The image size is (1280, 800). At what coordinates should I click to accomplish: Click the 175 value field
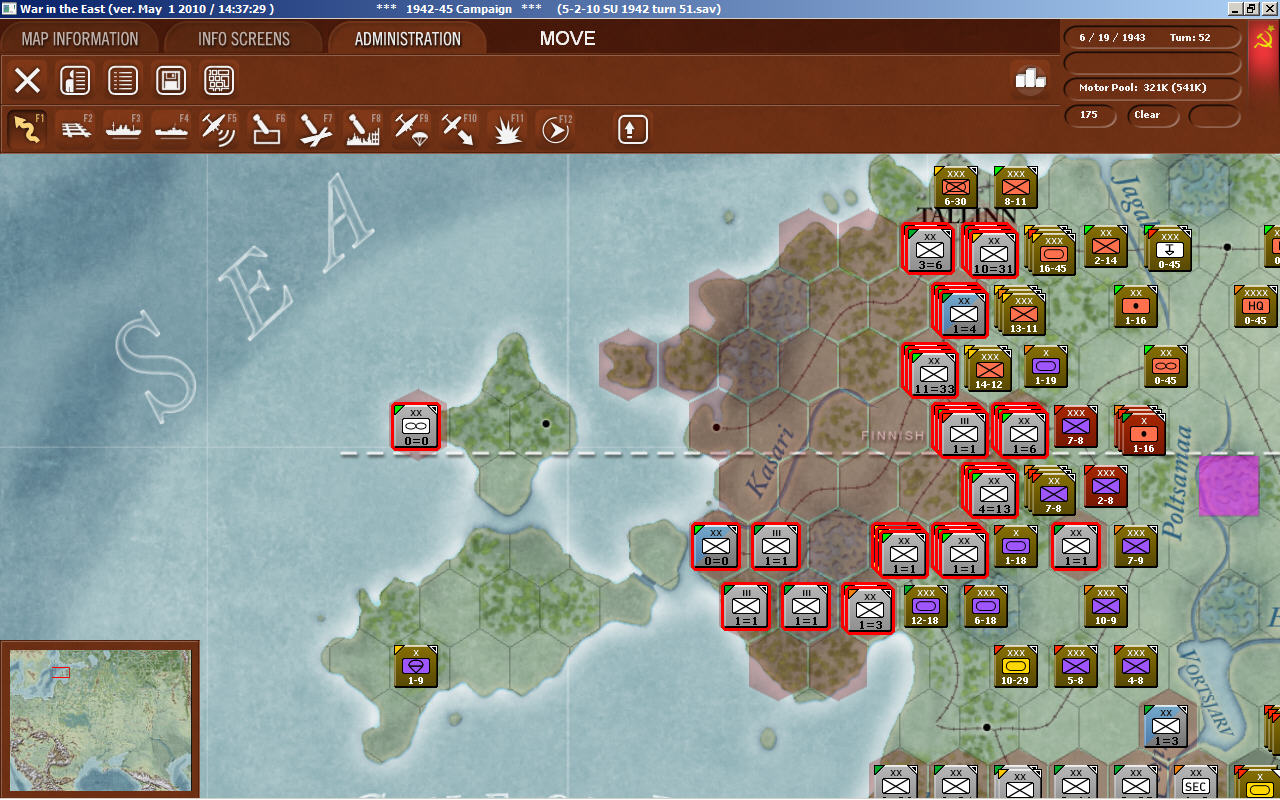pos(1089,115)
